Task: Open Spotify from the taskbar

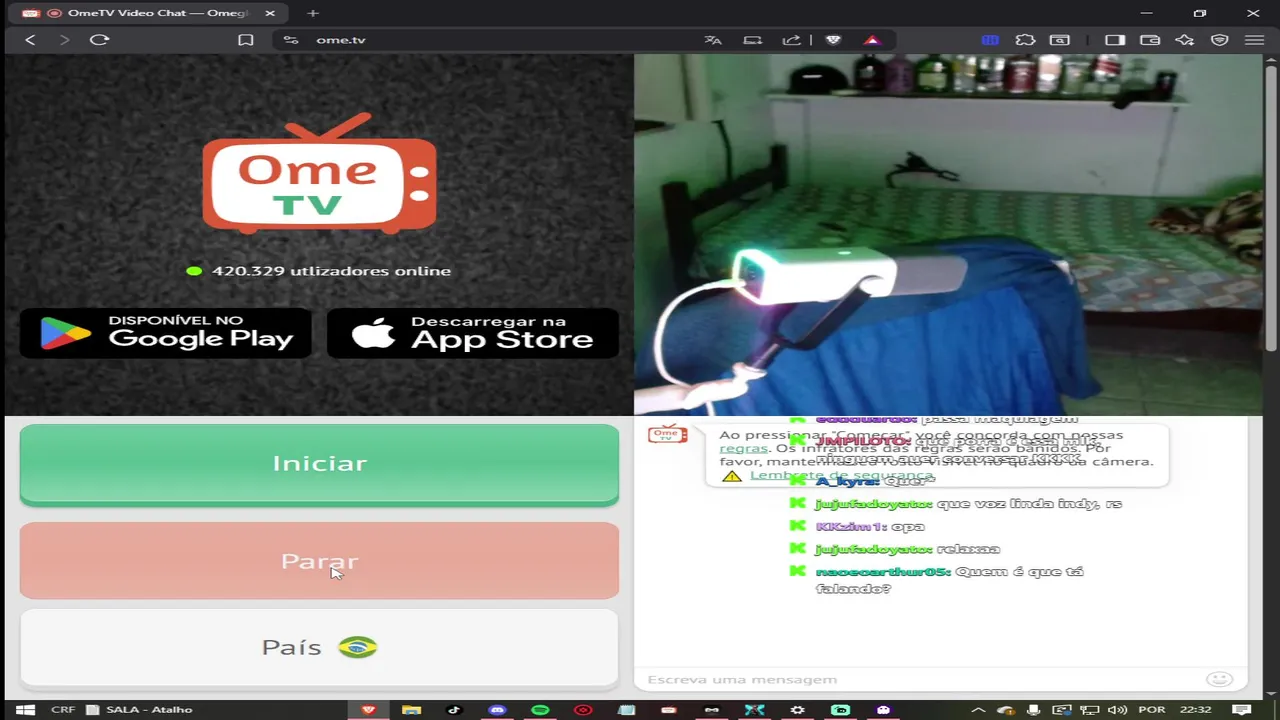Action: coord(540,710)
